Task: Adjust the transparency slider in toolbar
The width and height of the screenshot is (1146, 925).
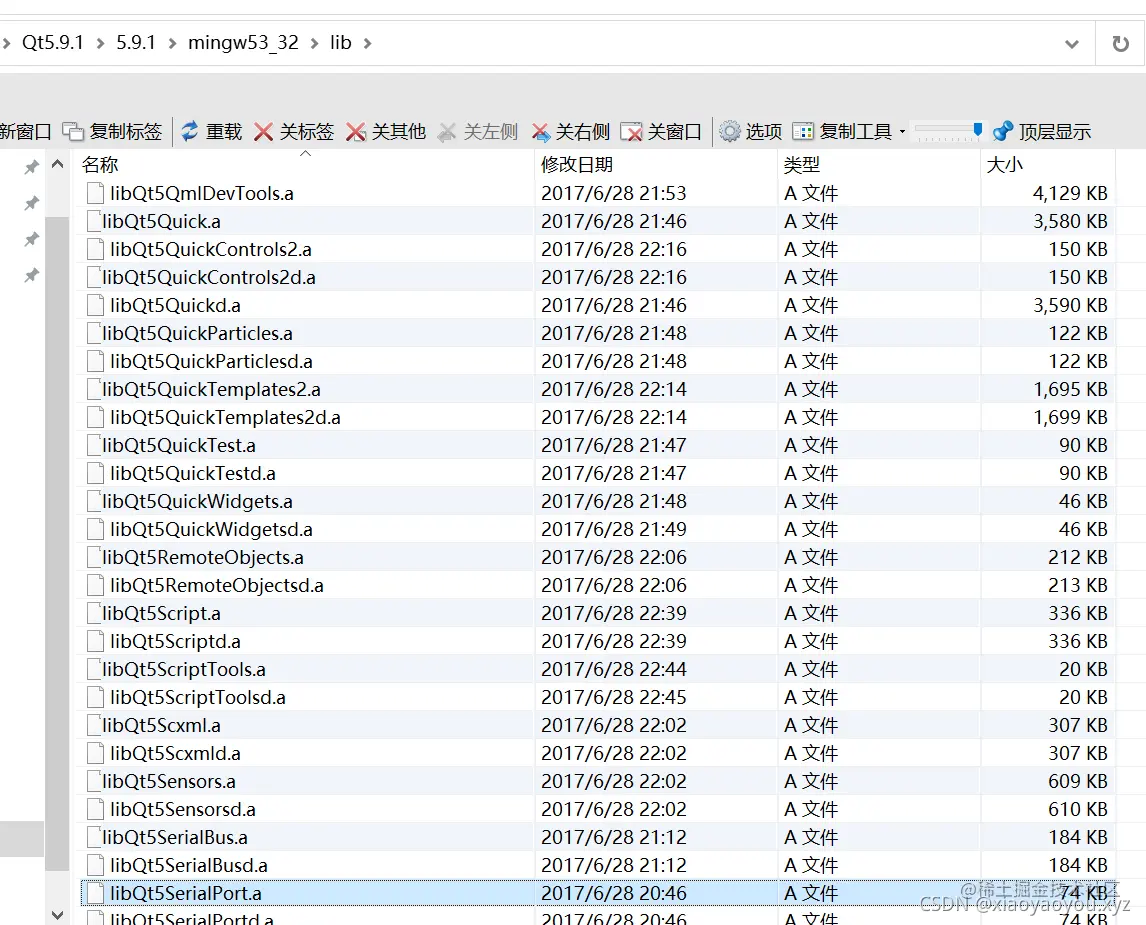Action: point(948,131)
